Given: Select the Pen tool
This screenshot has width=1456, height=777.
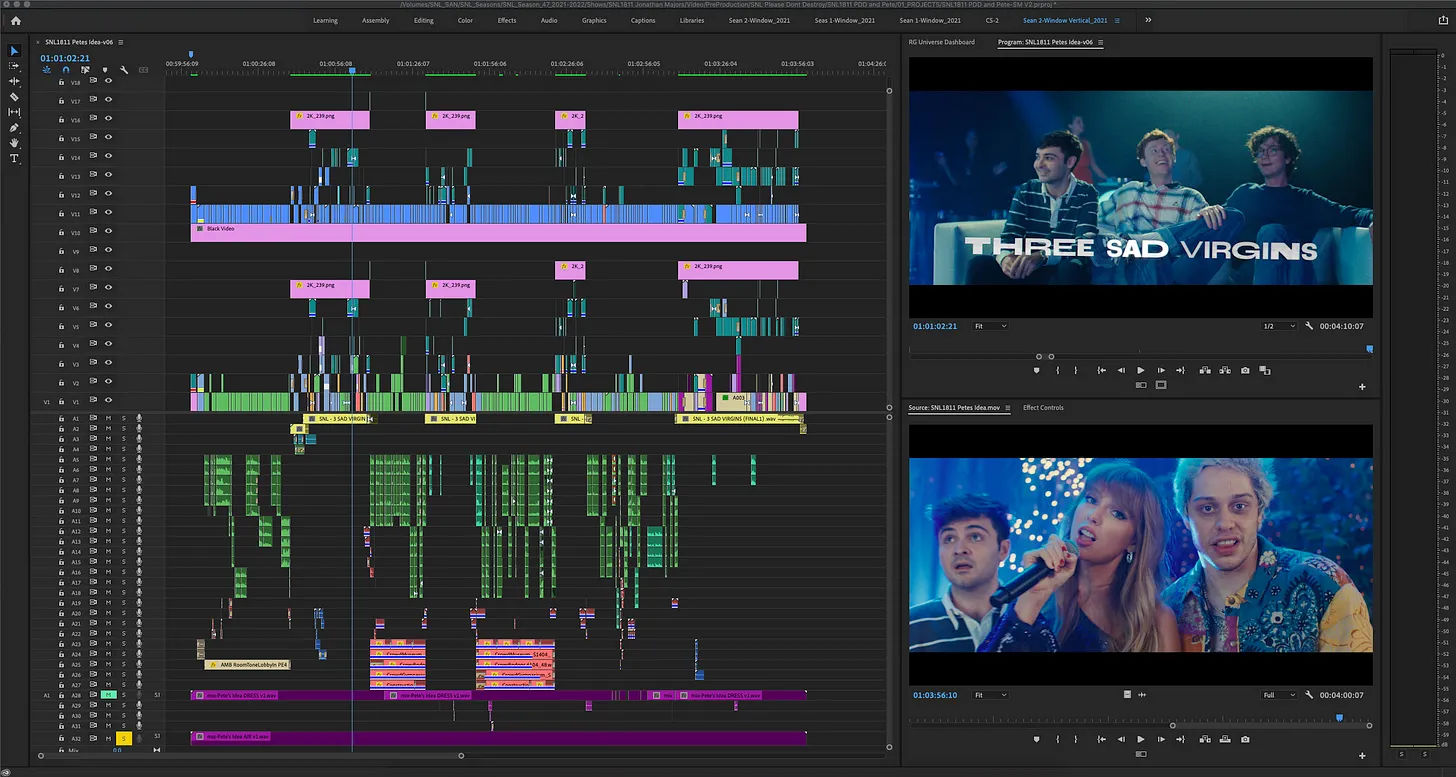Looking at the screenshot, I should pos(14,128).
